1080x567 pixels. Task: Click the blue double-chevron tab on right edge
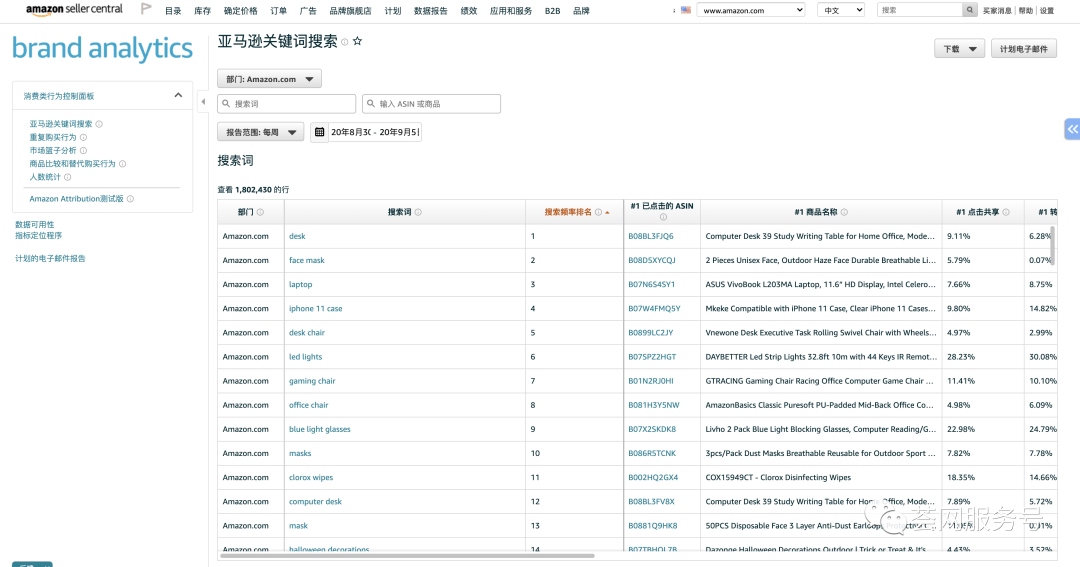(1072, 129)
